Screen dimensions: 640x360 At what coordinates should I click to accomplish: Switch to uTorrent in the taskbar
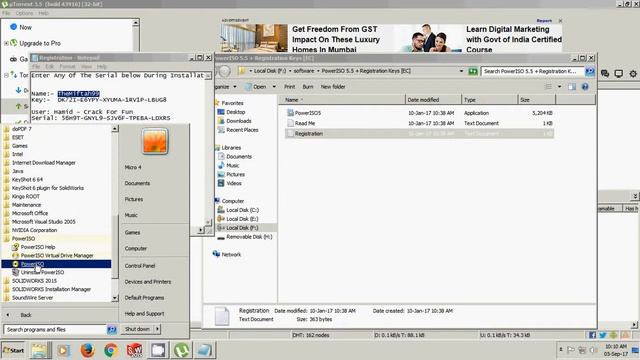pos(181,350)
